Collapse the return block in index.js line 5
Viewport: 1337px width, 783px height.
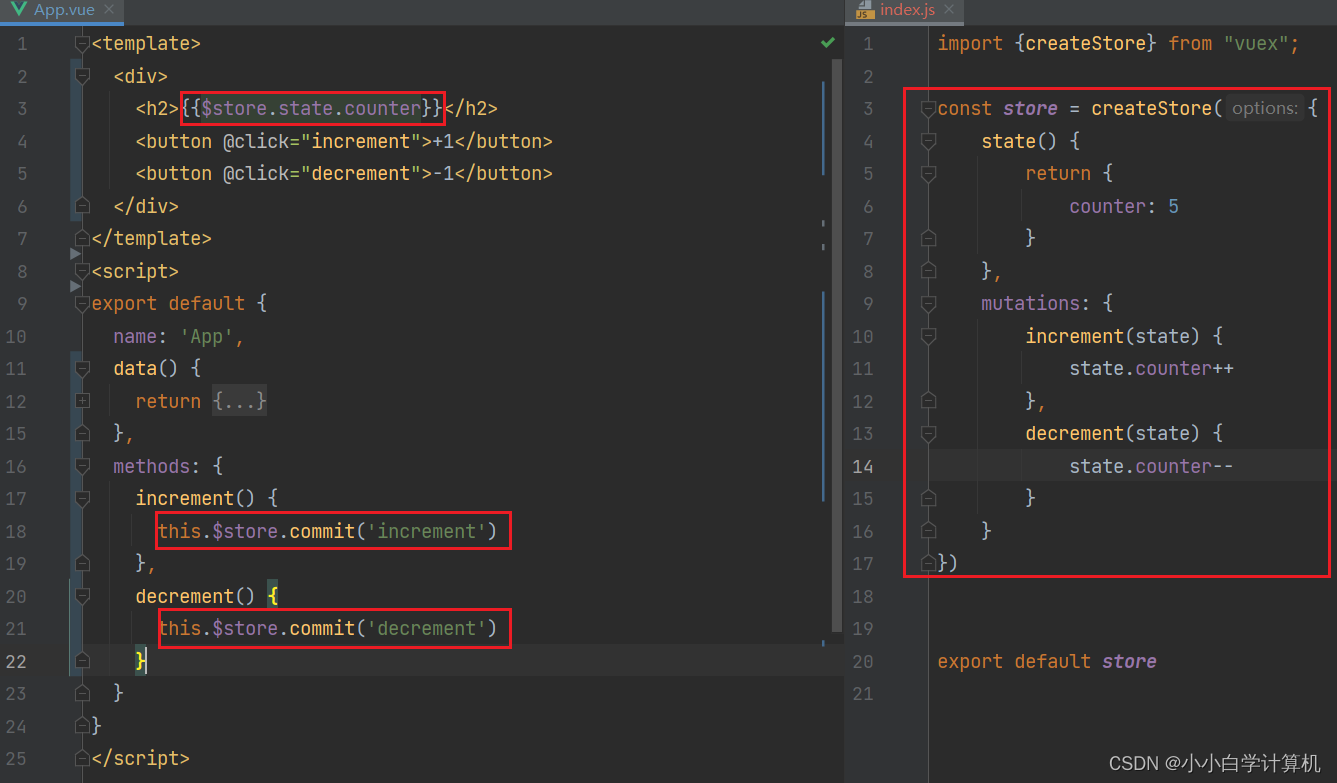click(928, 174)
